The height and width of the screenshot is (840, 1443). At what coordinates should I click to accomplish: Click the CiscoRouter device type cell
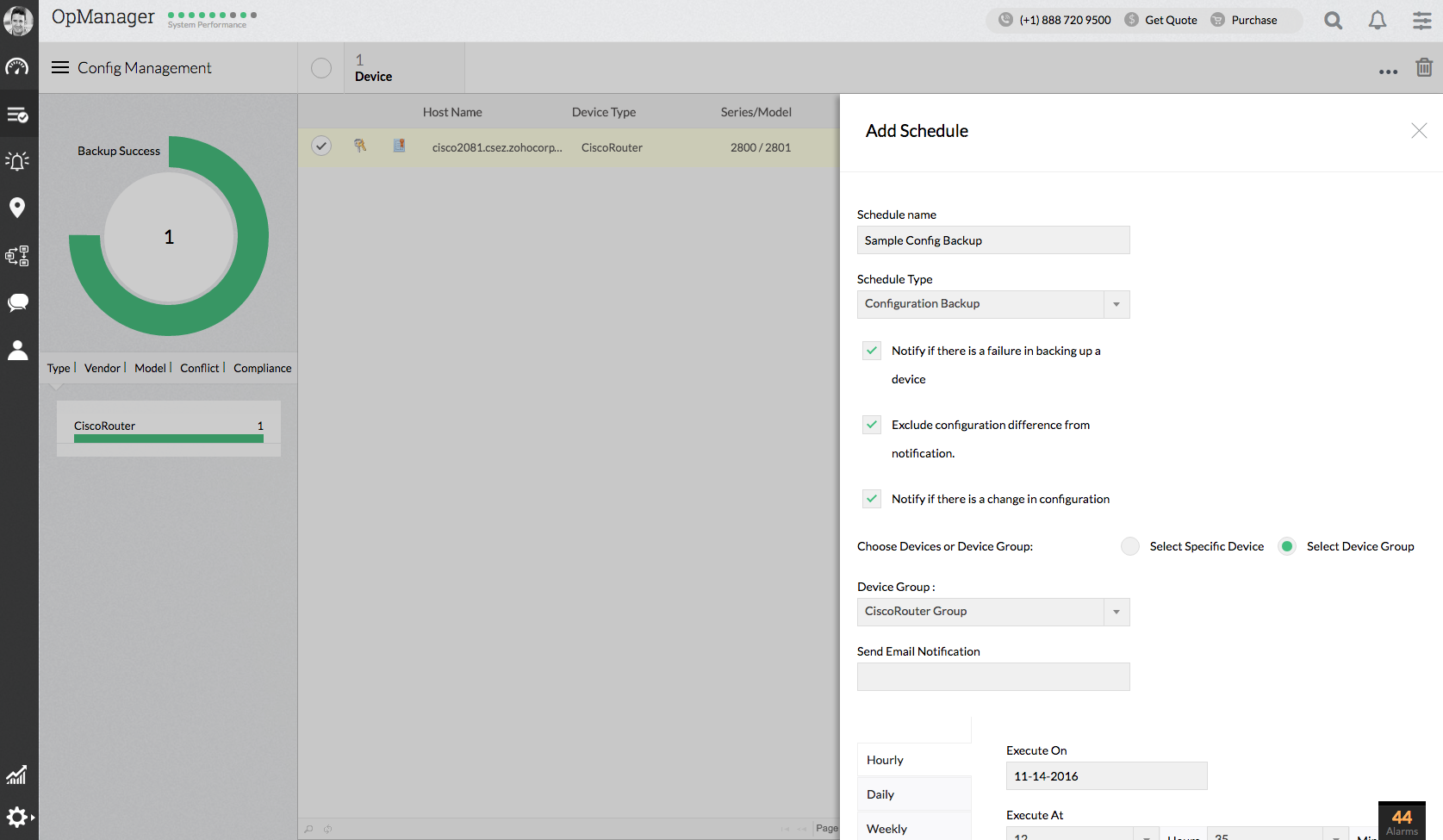point(612,147)
